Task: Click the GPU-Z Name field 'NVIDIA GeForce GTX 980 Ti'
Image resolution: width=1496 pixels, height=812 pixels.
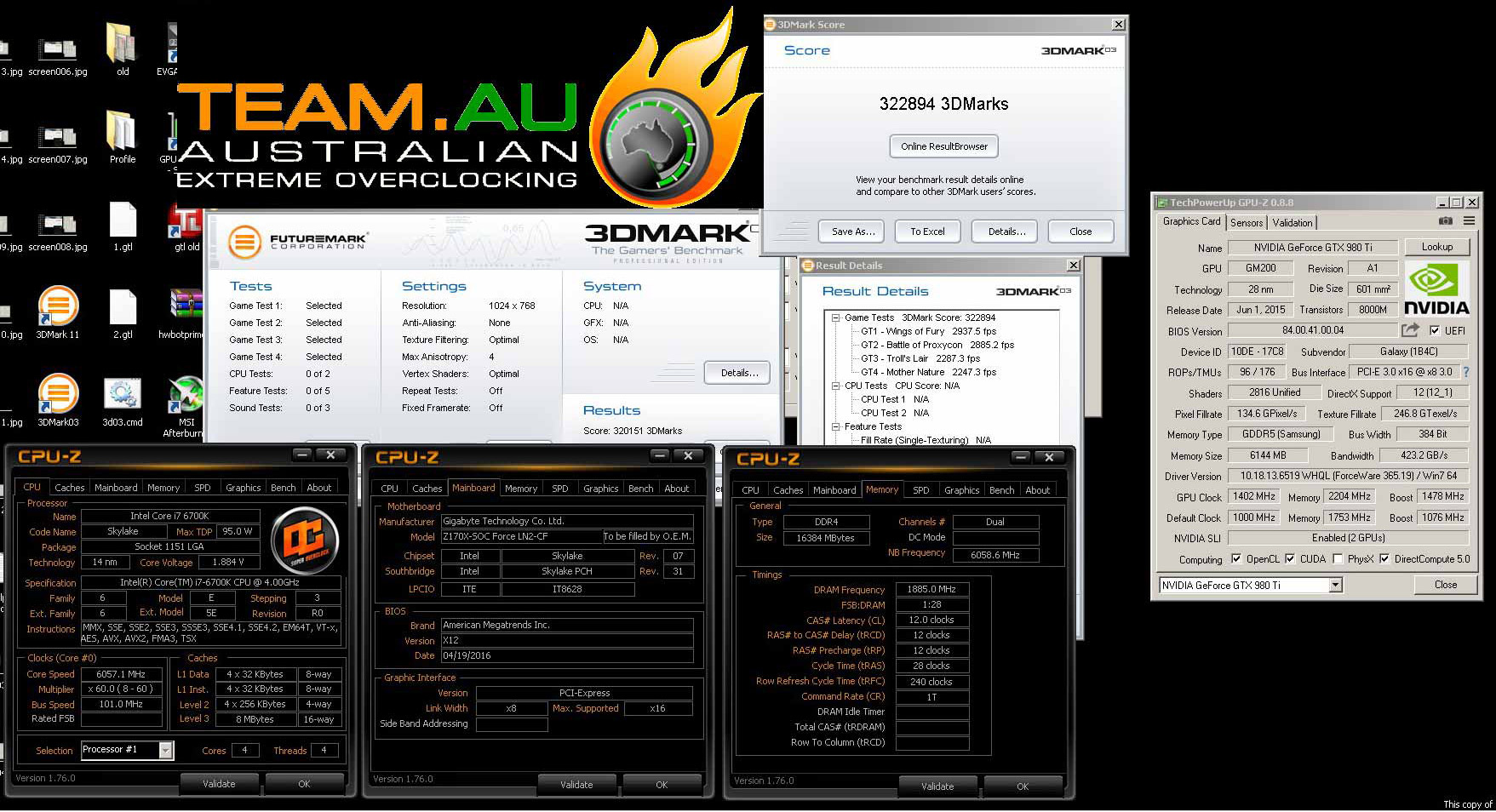Action: point(1313,248)
